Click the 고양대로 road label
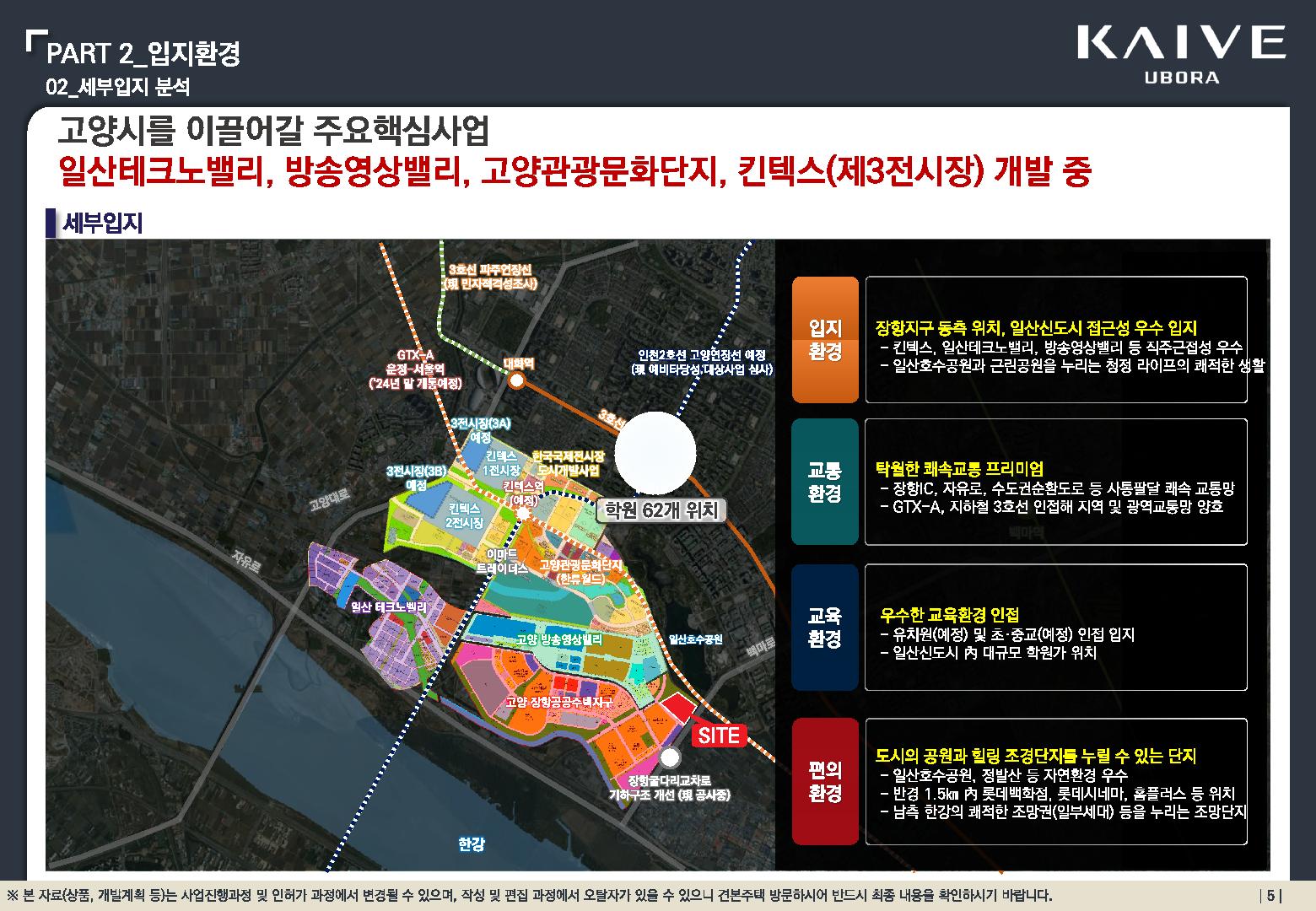 click(329, 499)
